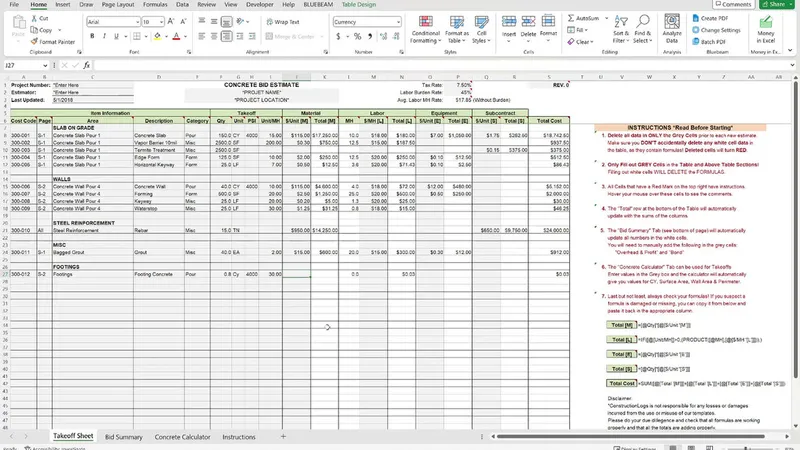
Task: Click Decrease Font Size icon
Action: (183, 21)
